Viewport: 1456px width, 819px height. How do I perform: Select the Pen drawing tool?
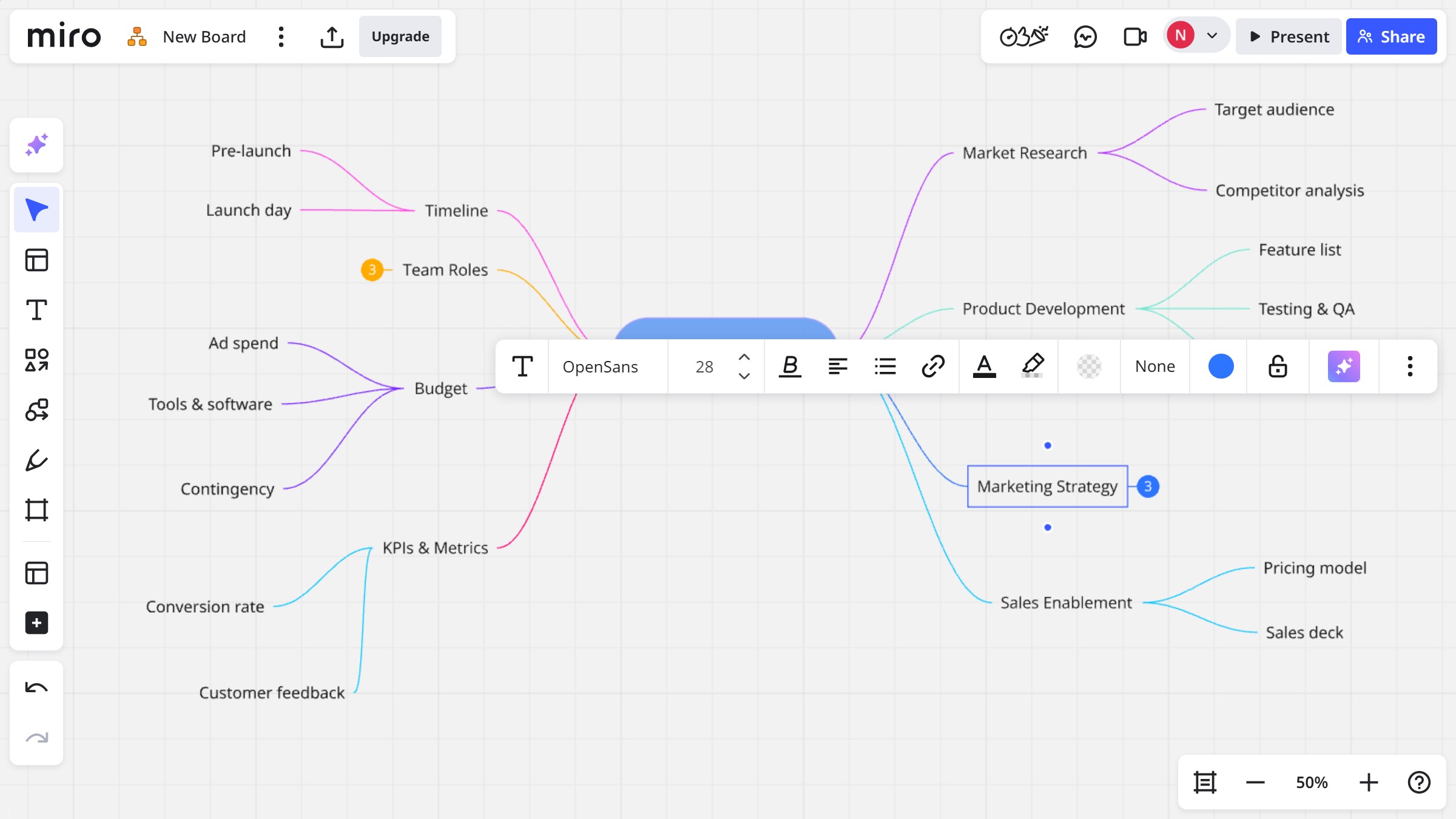tap(36, 460)
